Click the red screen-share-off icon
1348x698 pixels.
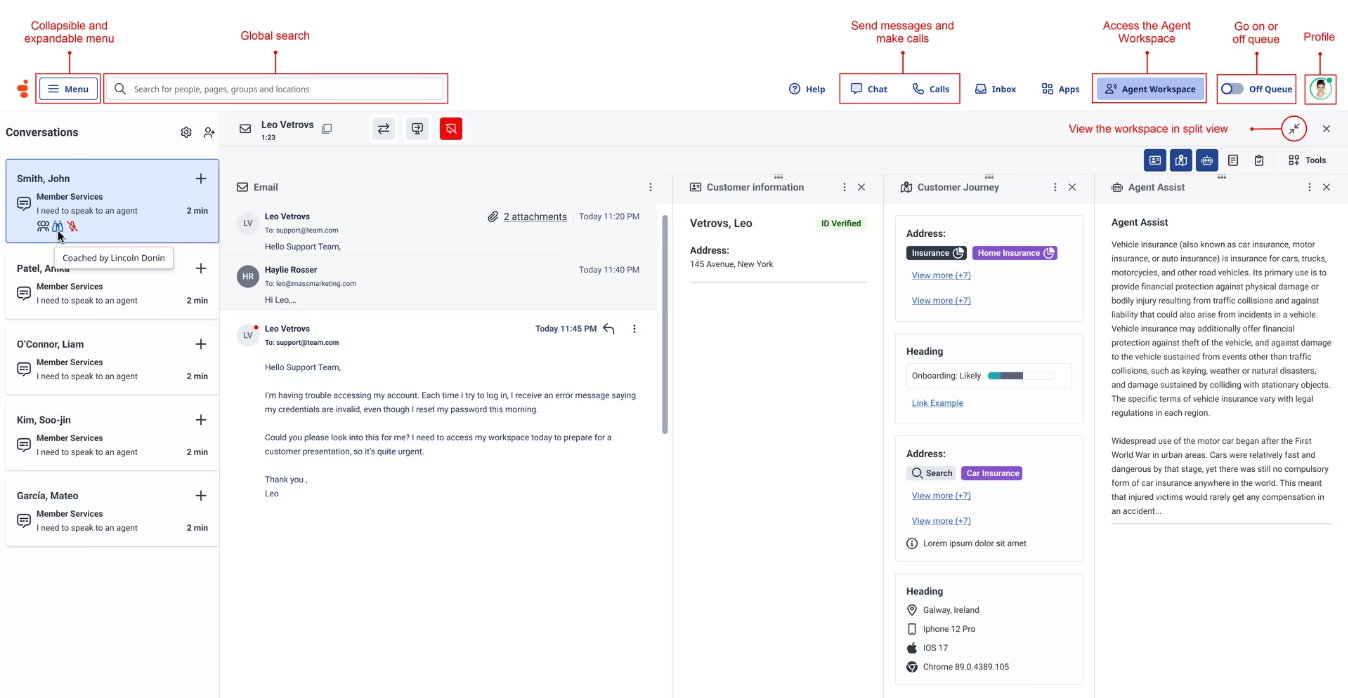451,128
